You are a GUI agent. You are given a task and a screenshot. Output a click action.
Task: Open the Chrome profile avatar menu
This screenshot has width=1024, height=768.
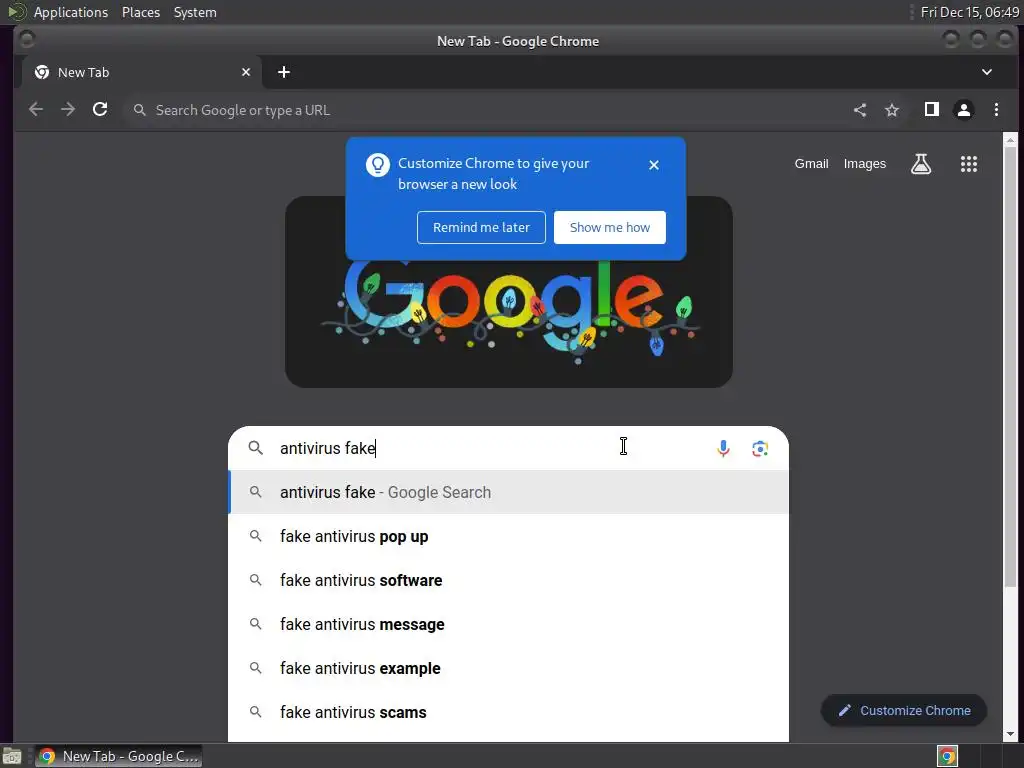coord(964,110)
